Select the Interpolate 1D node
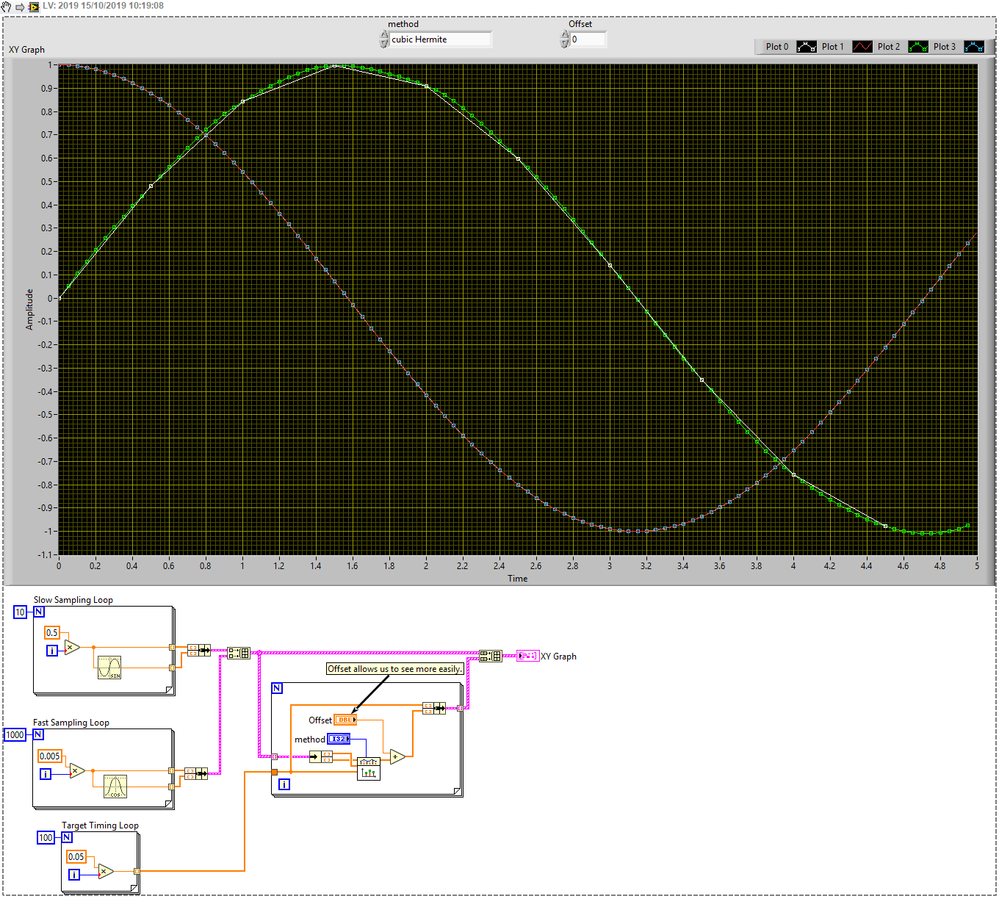 [368, 769]
